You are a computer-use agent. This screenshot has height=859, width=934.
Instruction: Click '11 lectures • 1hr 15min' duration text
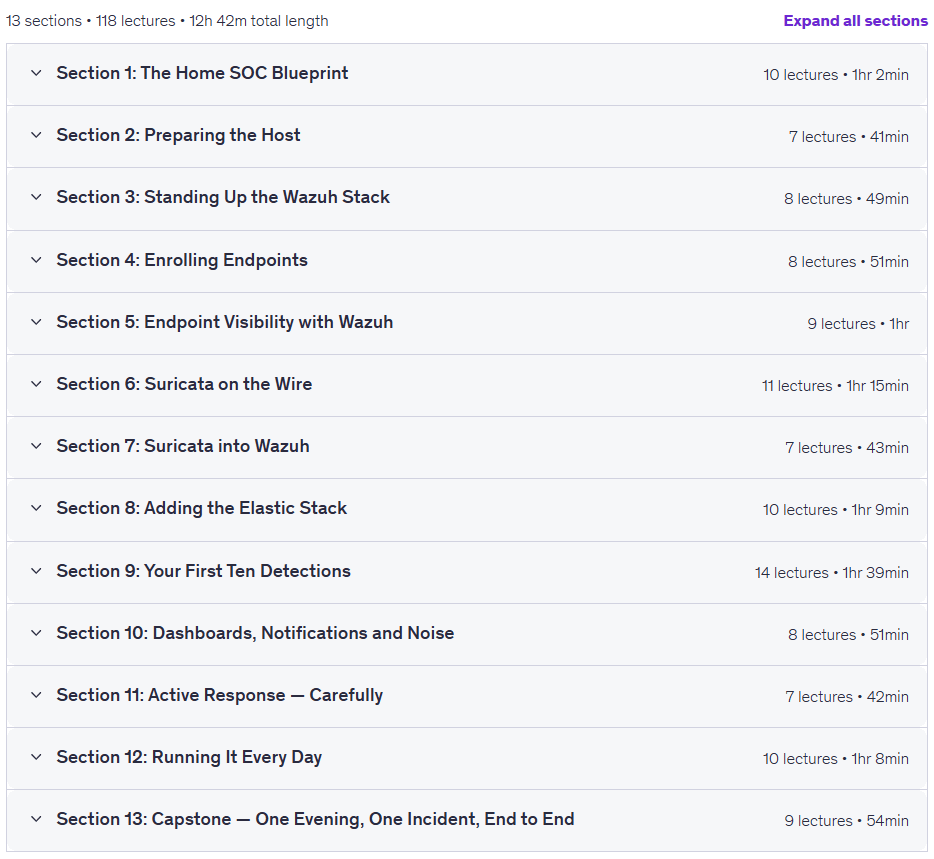coord(835,386)
